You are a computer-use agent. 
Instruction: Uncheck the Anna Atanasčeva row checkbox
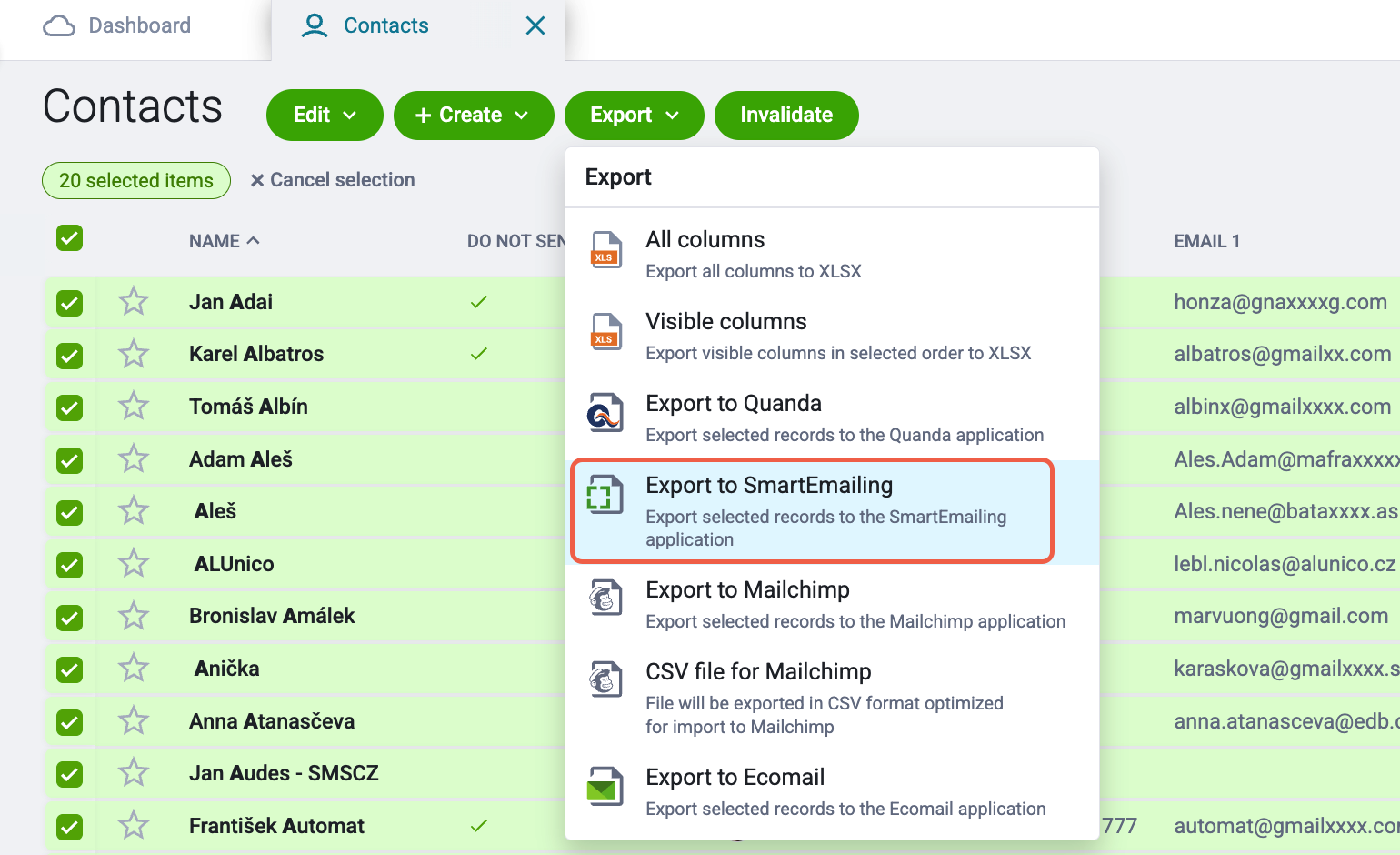tap(70, 723)
